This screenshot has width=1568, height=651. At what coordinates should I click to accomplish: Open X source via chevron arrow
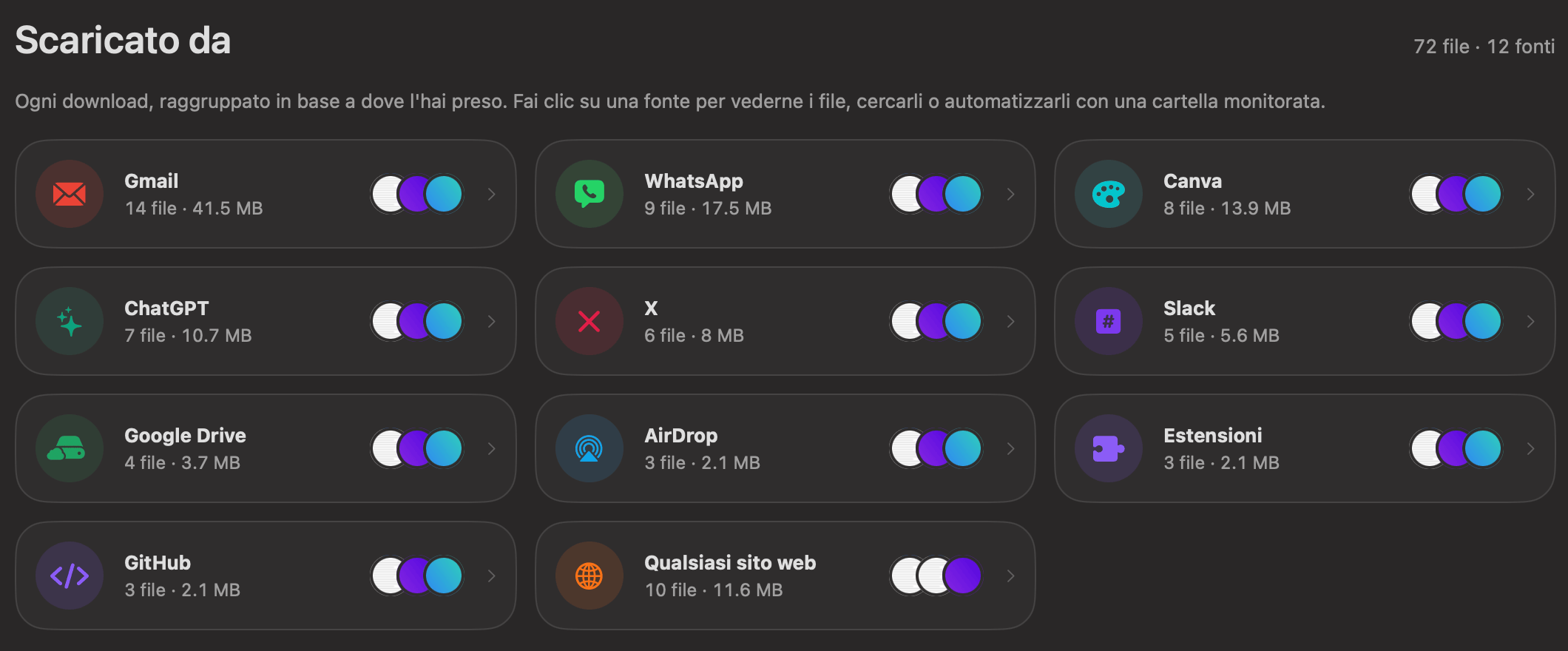click(x=1011, y=321)
